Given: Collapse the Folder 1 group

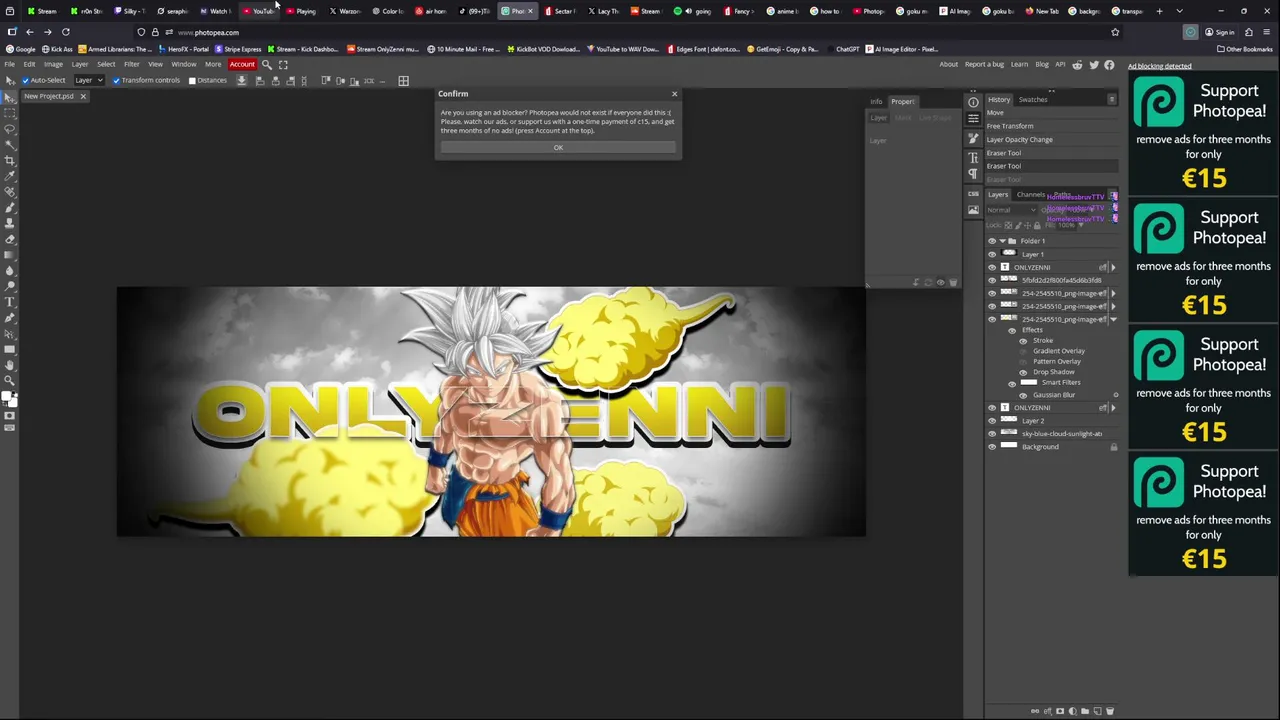Looking at the screenshot, I should pos(1002,241).
